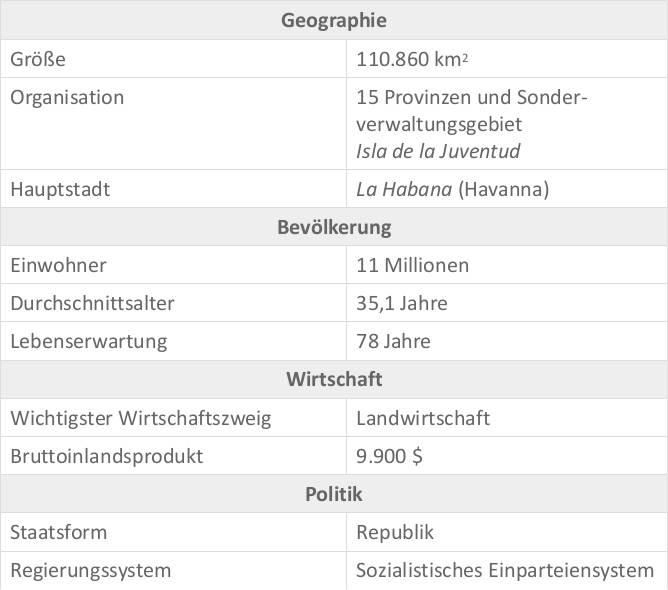Select the Einwohner label cell
This screenshot has width=668, height=590.
point(58,266)
